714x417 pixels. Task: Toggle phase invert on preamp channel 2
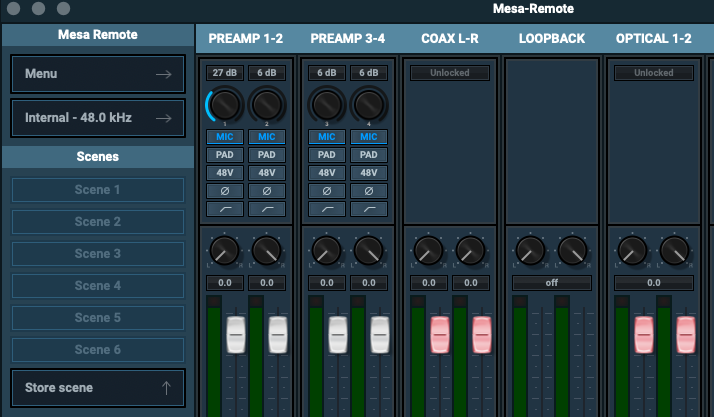(267, 191)
